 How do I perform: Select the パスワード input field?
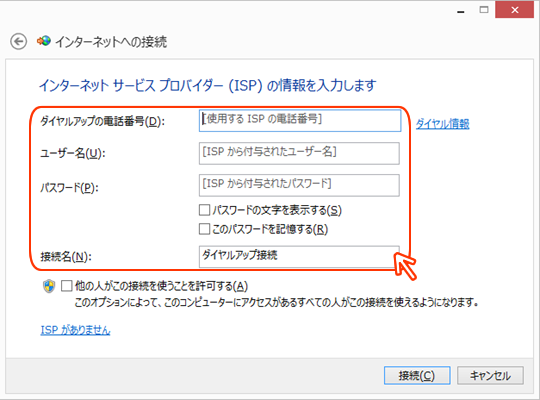(299, 185)
